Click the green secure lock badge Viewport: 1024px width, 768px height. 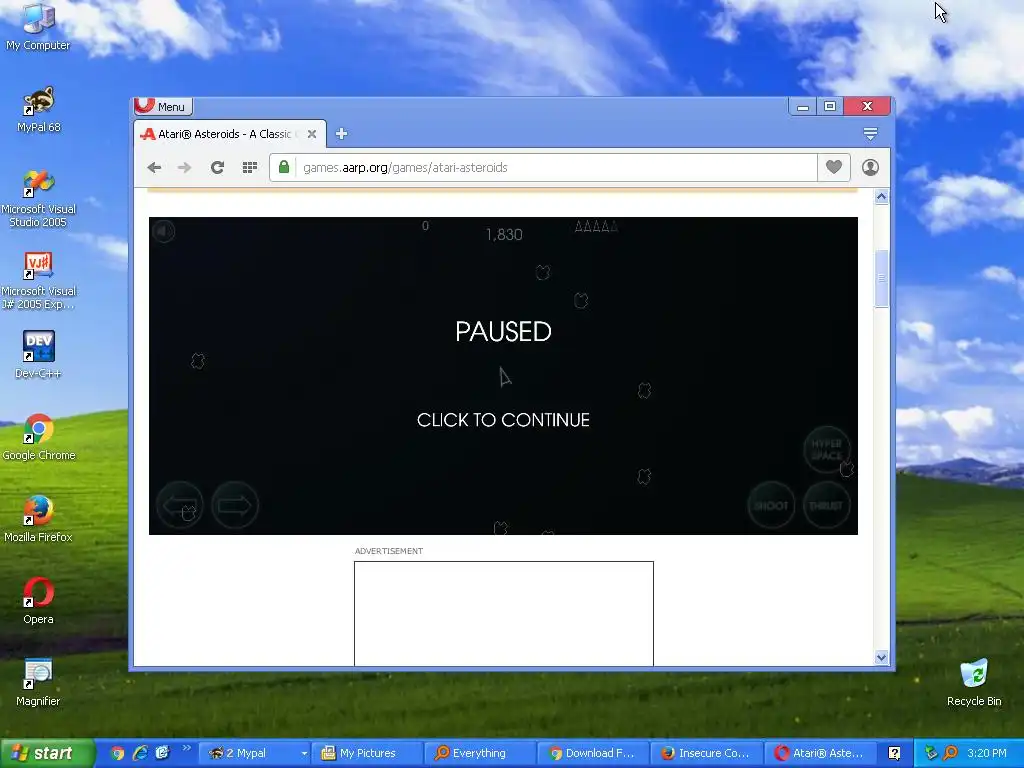coord(283,167)
